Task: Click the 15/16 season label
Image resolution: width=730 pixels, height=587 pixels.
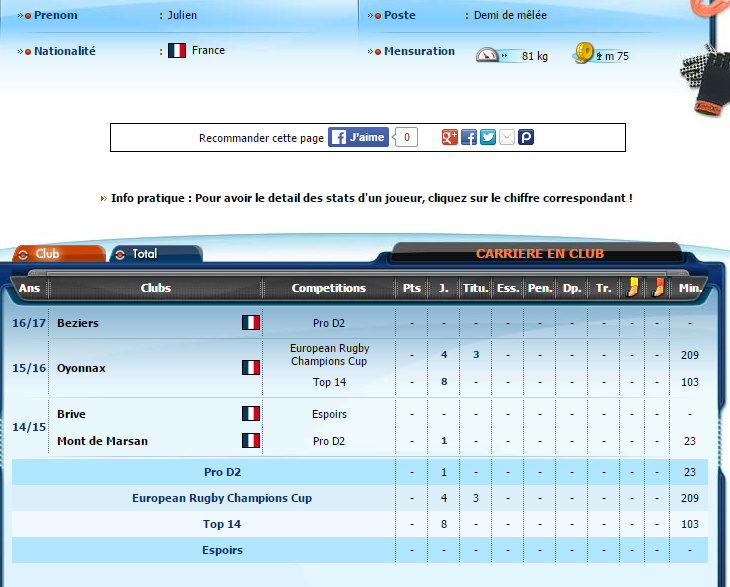Action: click(29, 368)
